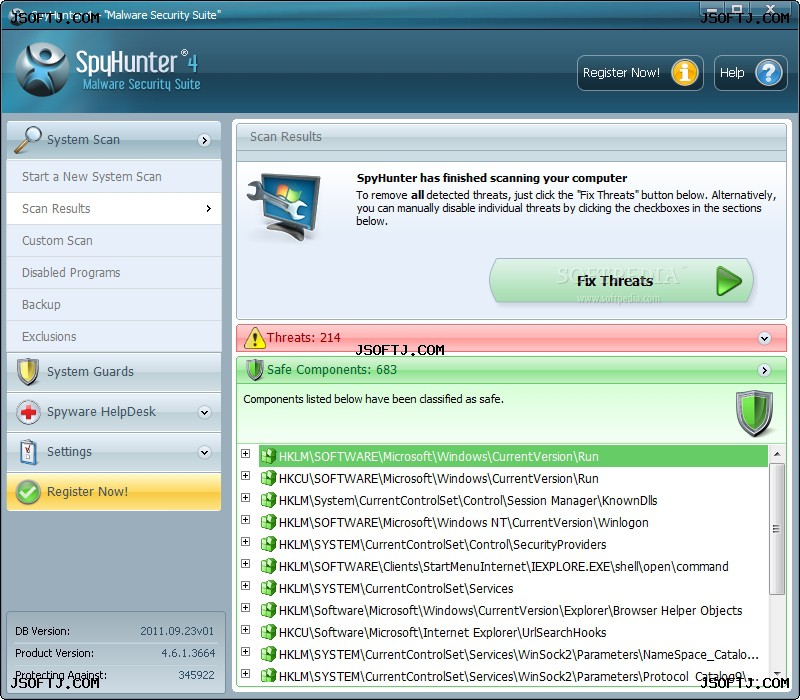This screenshot has width=800, height=700.
Task: Select the Scan Results menu entry
Action: (x=114, y=209)
